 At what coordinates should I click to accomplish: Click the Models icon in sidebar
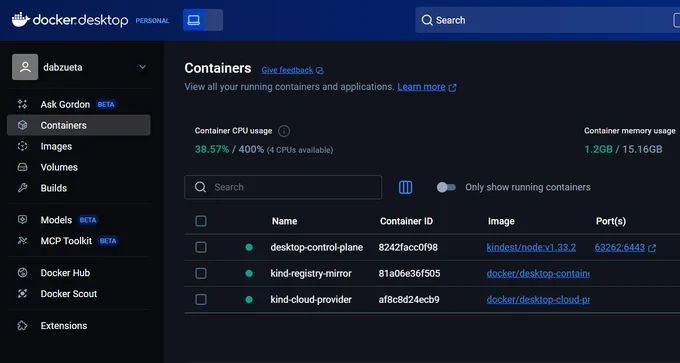[23, 220]
